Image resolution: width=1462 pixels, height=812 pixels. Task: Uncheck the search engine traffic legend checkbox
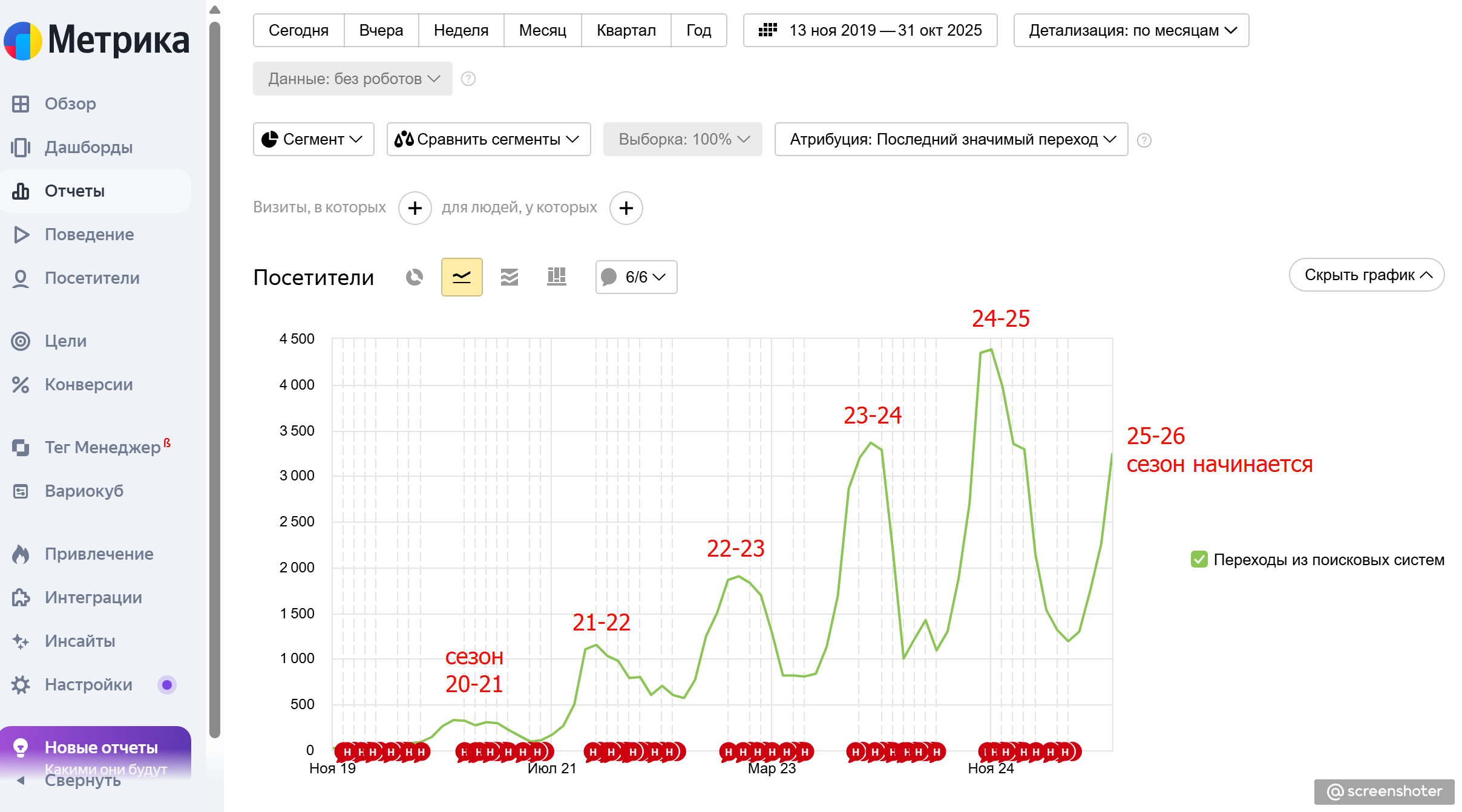1199,560
